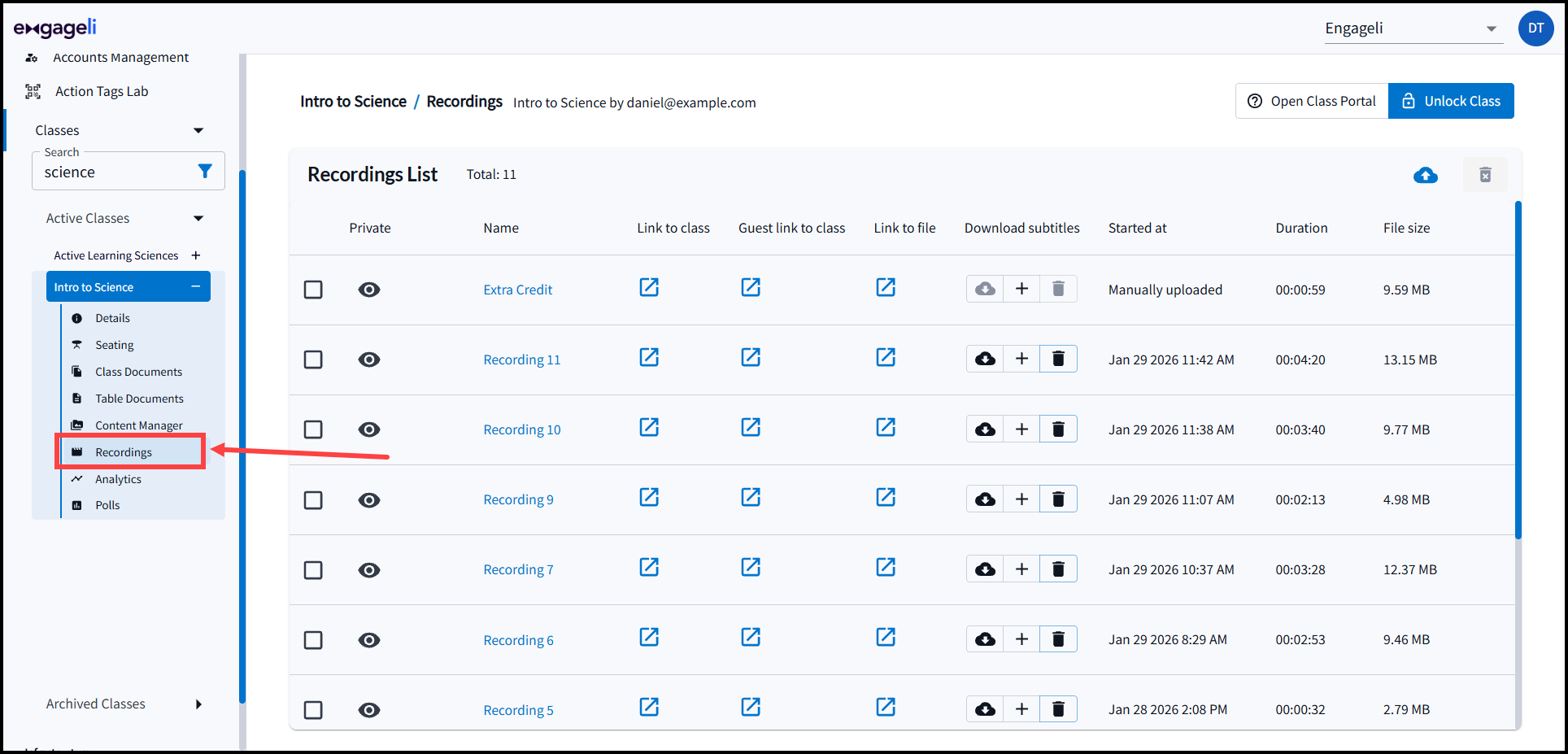Image resolution: width=1568 pixels, height=754 pixels.
Task: Select the checkbox for Extra Credit row
Action: (313, 289)
